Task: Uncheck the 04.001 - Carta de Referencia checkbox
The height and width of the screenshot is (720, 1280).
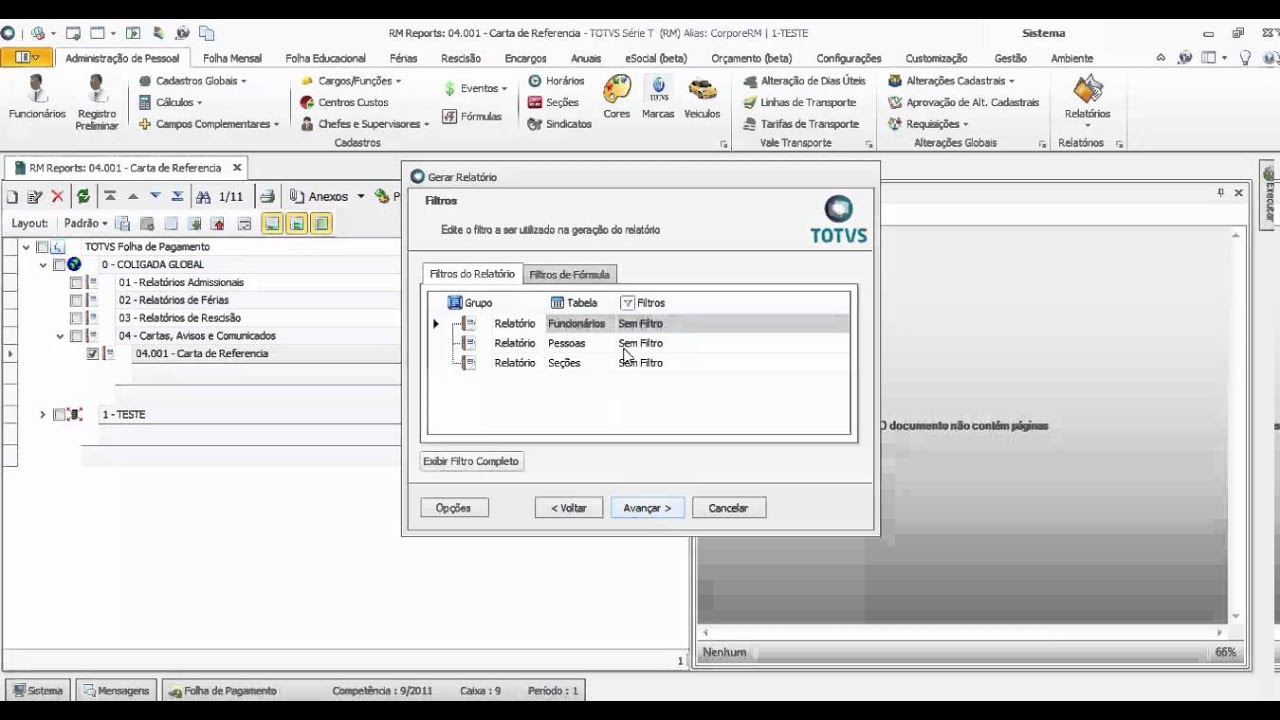Action: (93, 354)
